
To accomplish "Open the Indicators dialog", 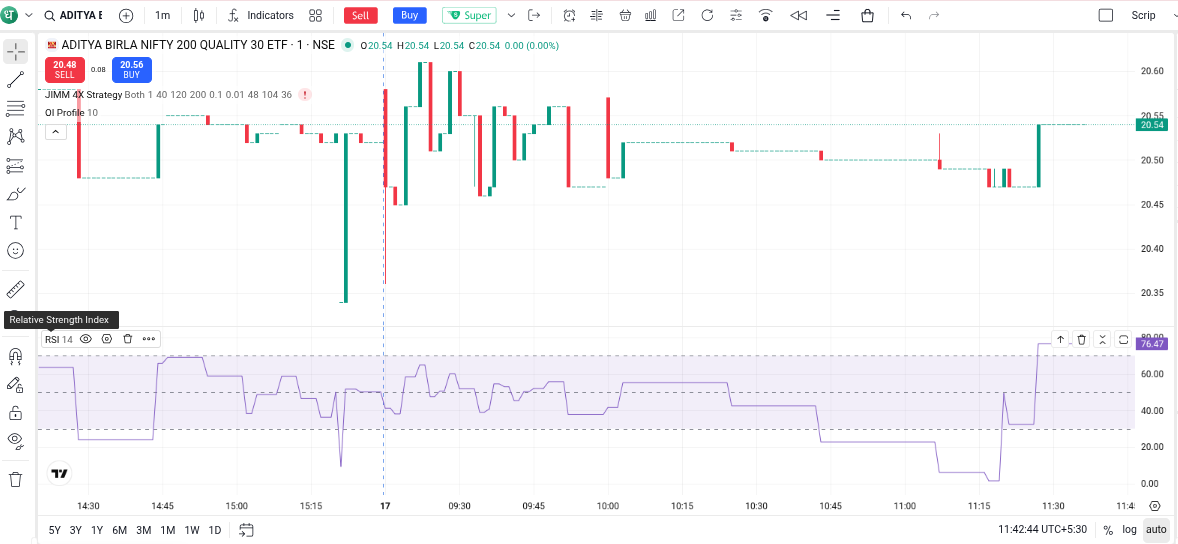I will tap(261, 15).
